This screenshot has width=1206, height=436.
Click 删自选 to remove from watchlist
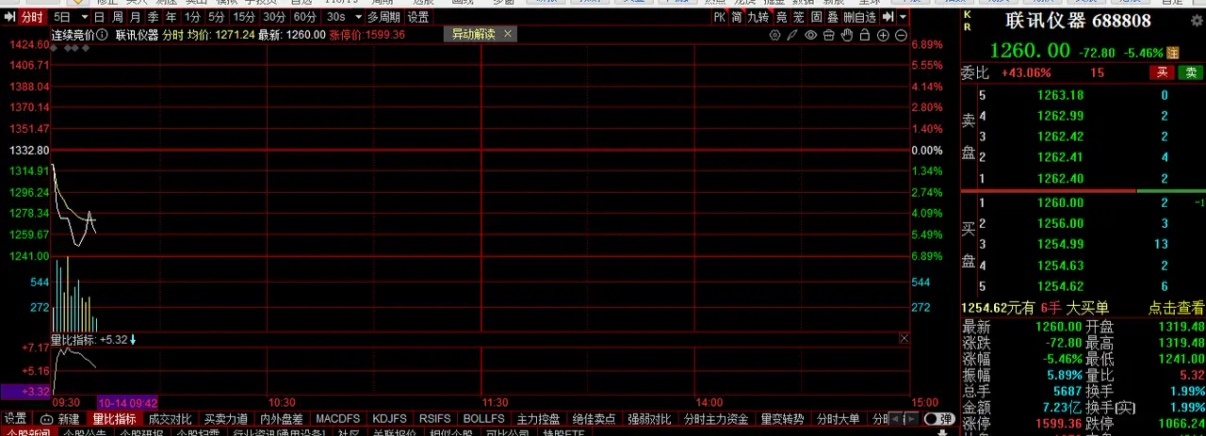tap(859, 17)
